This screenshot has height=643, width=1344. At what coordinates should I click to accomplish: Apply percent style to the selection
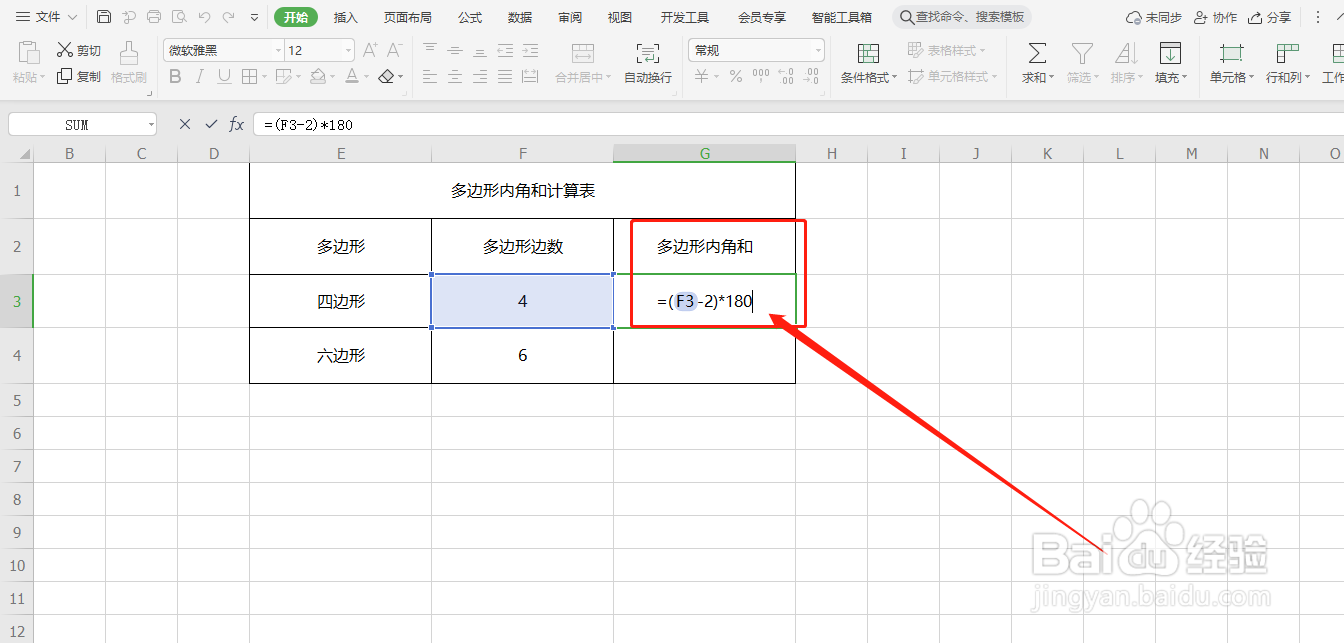[734, 75]
